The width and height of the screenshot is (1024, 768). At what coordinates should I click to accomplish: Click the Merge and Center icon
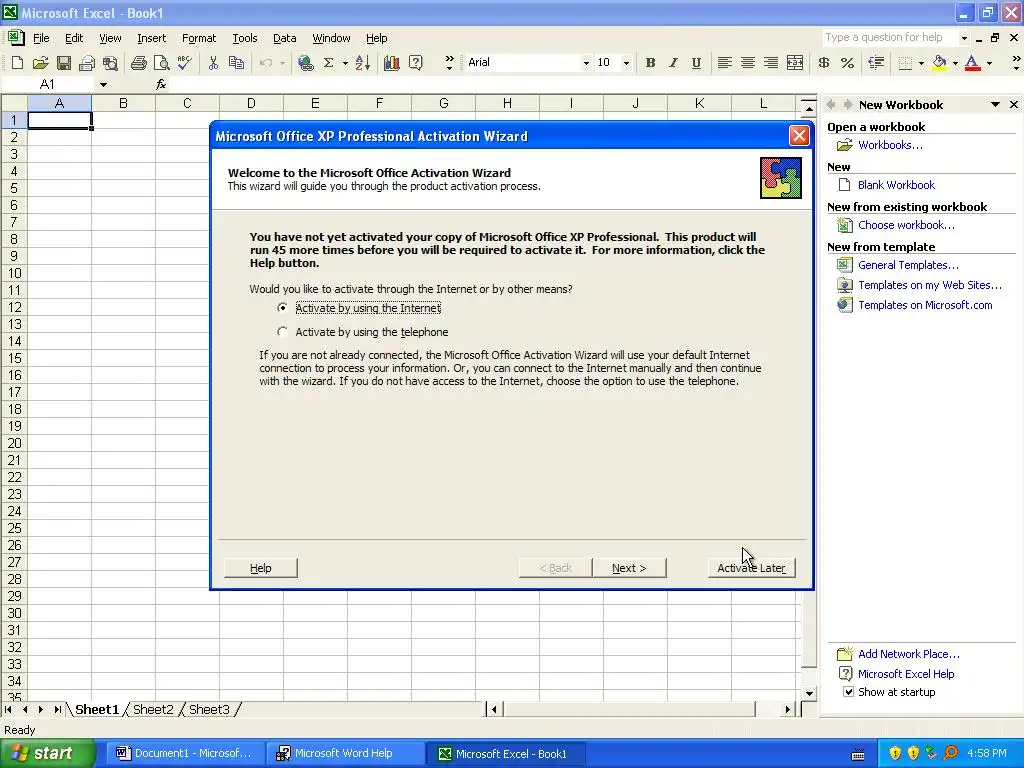pyautogui.click(x=795, y=63)
